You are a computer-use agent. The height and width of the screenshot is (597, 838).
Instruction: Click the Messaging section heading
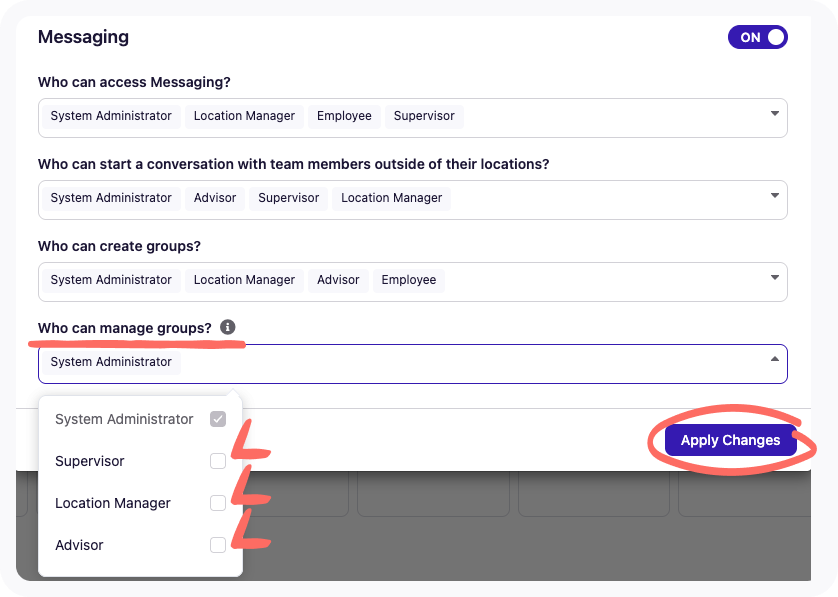tap(83, 37)
